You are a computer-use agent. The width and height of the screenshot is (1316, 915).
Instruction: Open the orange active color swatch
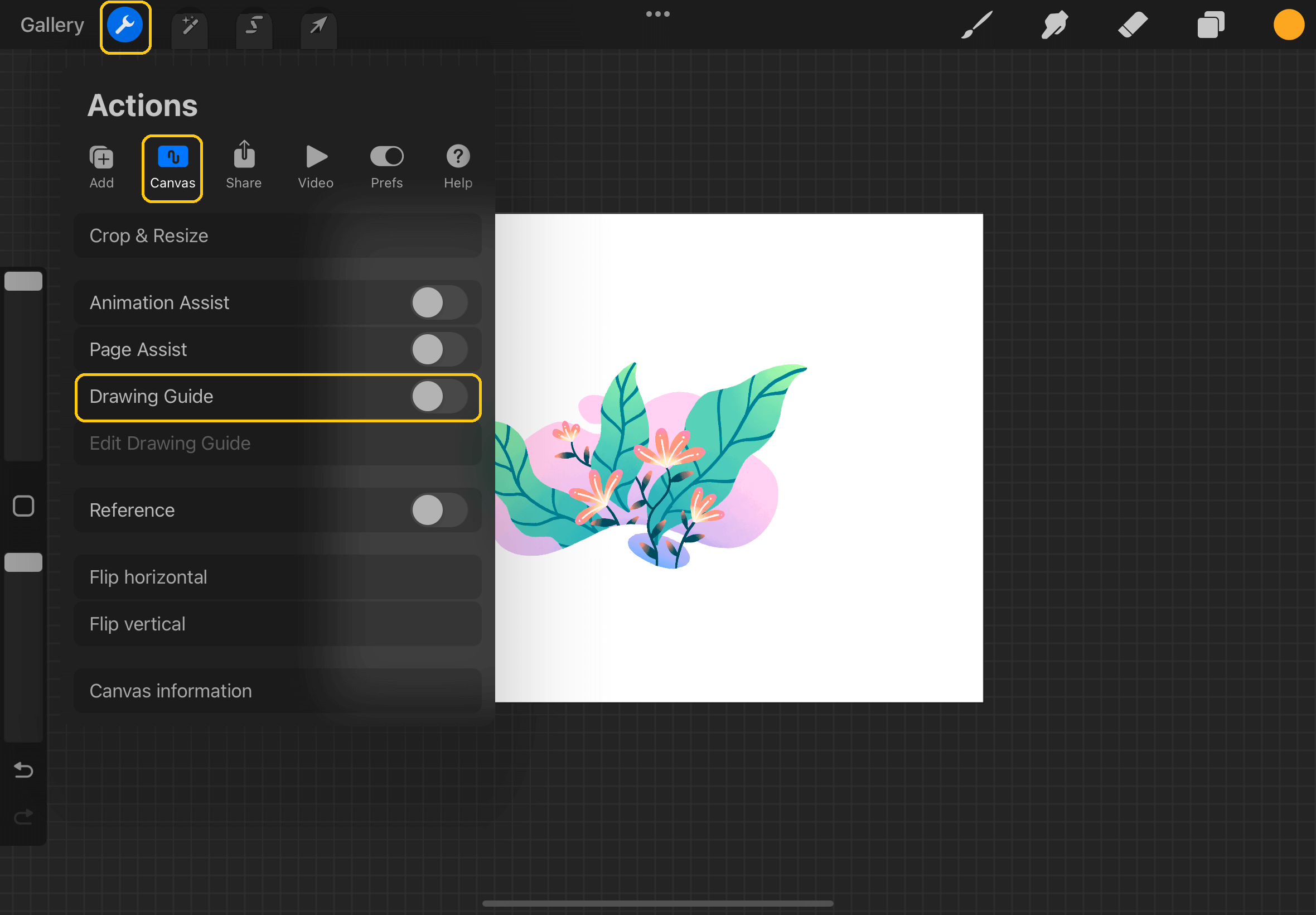pyautogui.click(x=1289, y=25)
